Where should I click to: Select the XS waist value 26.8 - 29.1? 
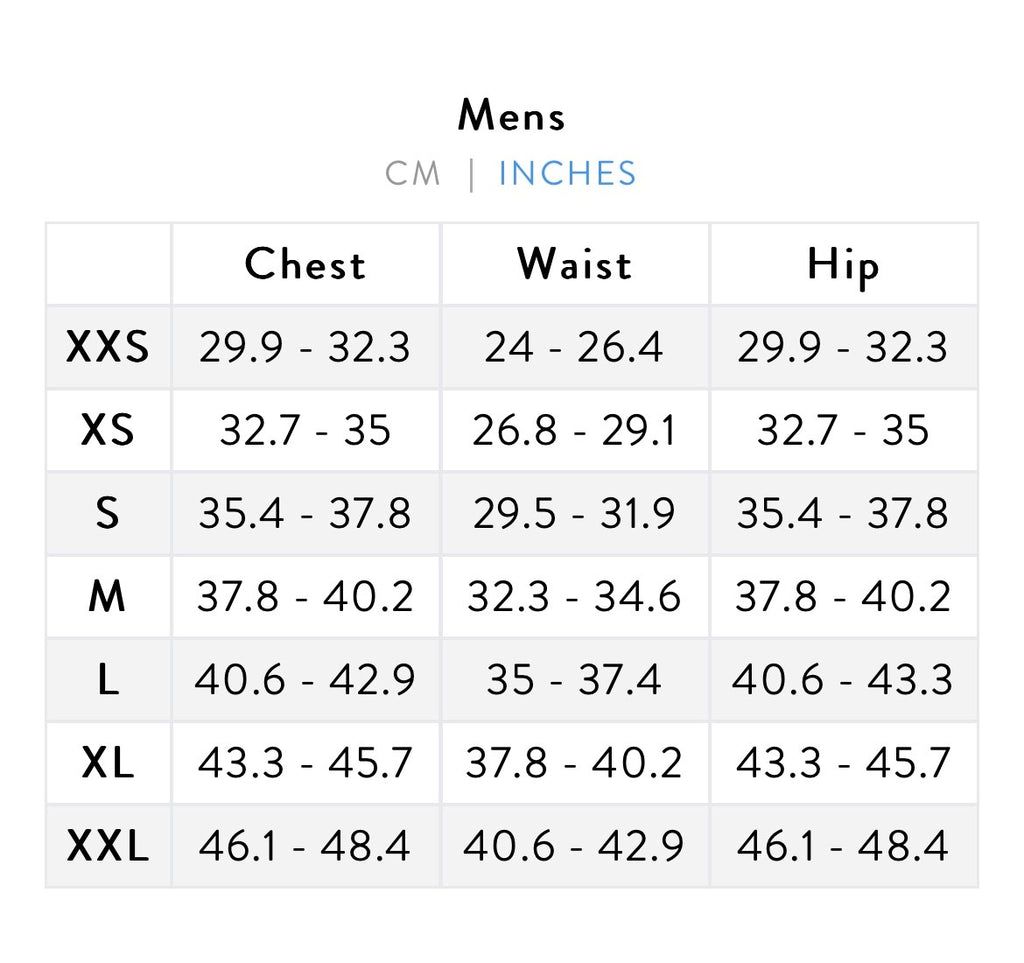coord(574,431)
